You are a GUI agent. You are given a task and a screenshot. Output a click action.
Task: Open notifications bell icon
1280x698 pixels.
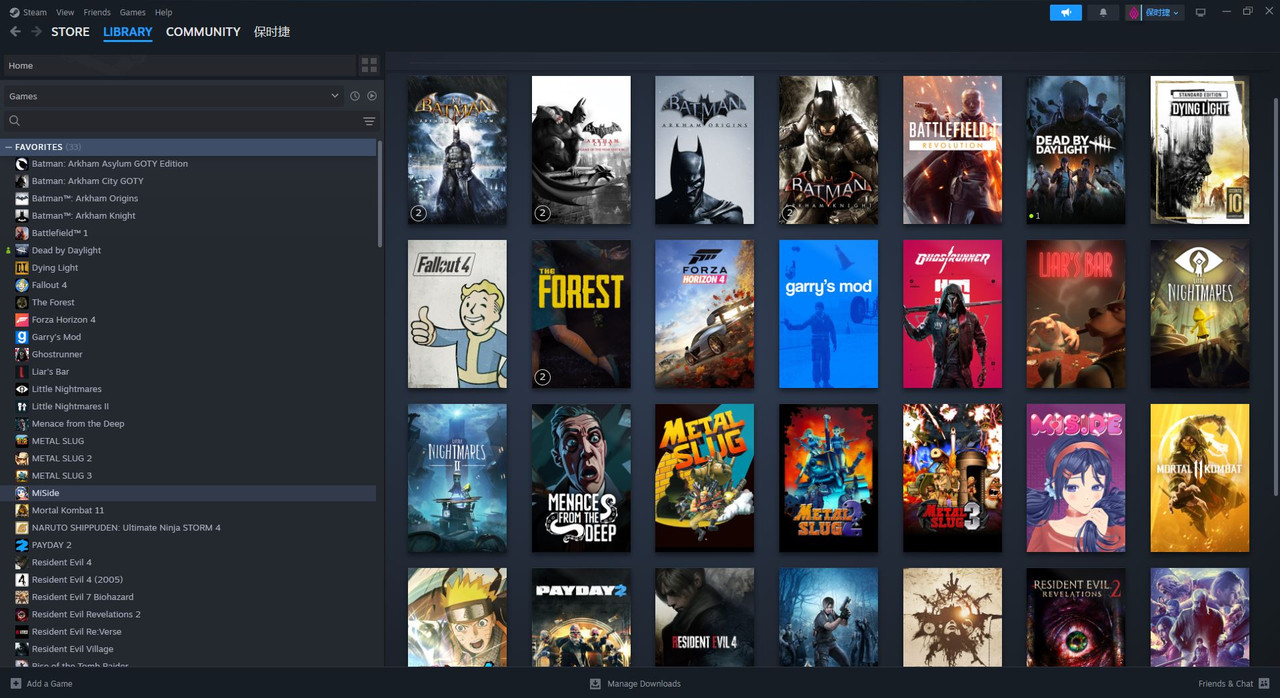(1103, 12)
